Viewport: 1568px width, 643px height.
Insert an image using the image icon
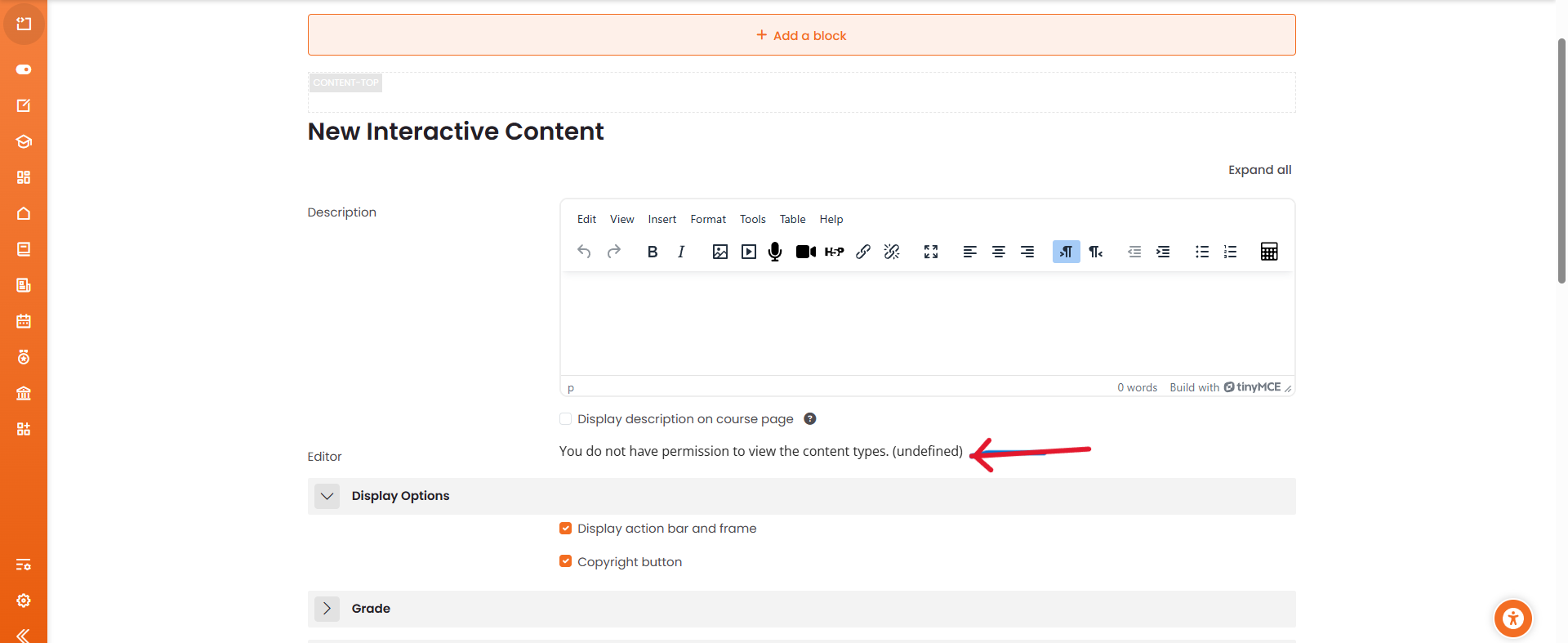[719, 252]
